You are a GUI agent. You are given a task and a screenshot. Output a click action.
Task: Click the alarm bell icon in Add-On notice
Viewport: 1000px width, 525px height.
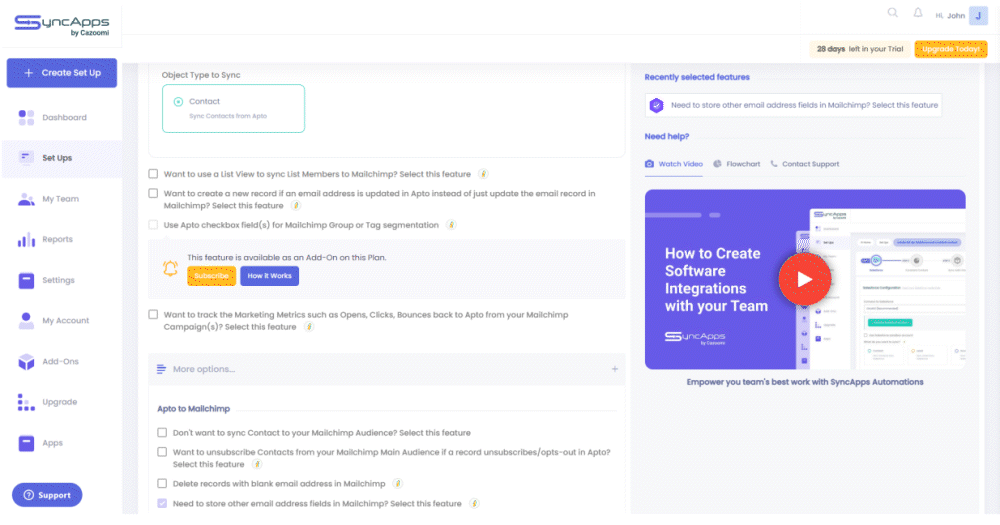170,269
